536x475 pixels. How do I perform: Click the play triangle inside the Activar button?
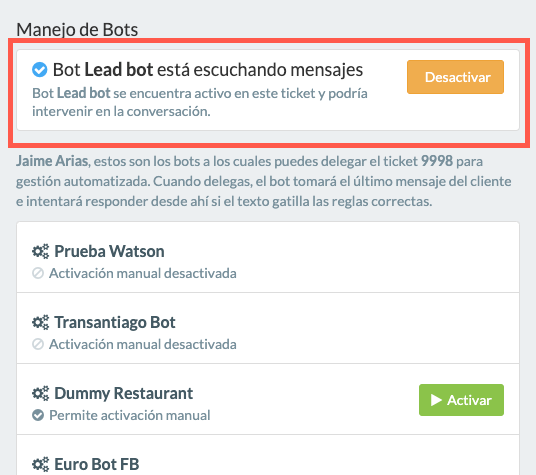pyautogui.click(x=436, y=400)
